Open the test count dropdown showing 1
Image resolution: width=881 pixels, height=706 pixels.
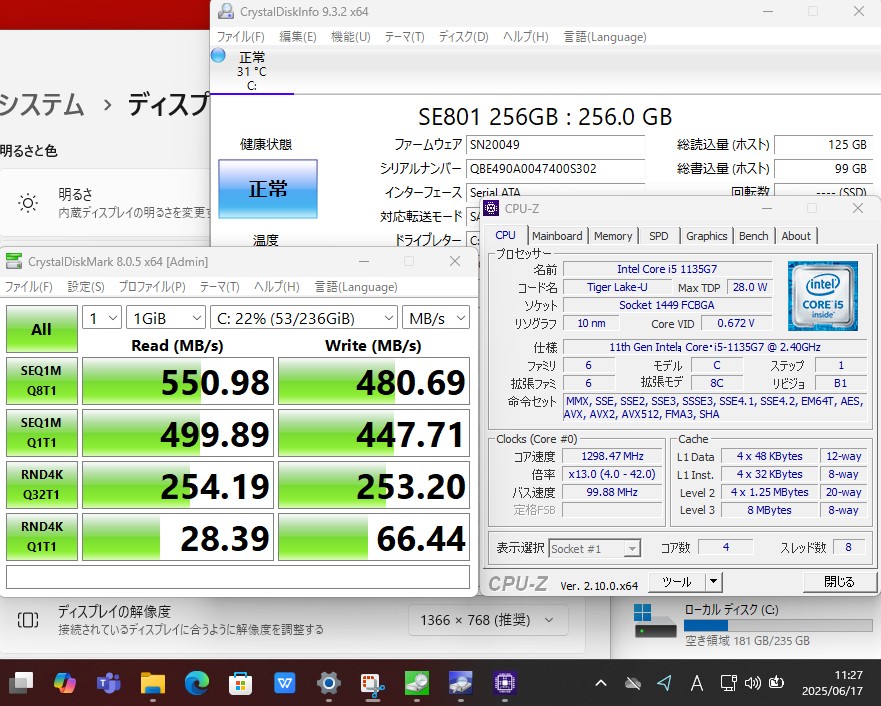point(102,318)
